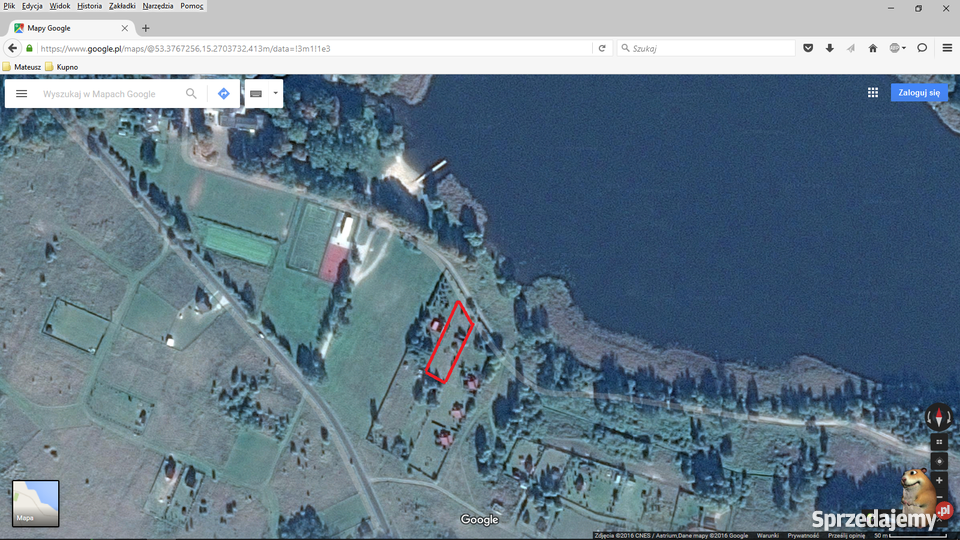Expand the input tools dropdown arrow

275,94
